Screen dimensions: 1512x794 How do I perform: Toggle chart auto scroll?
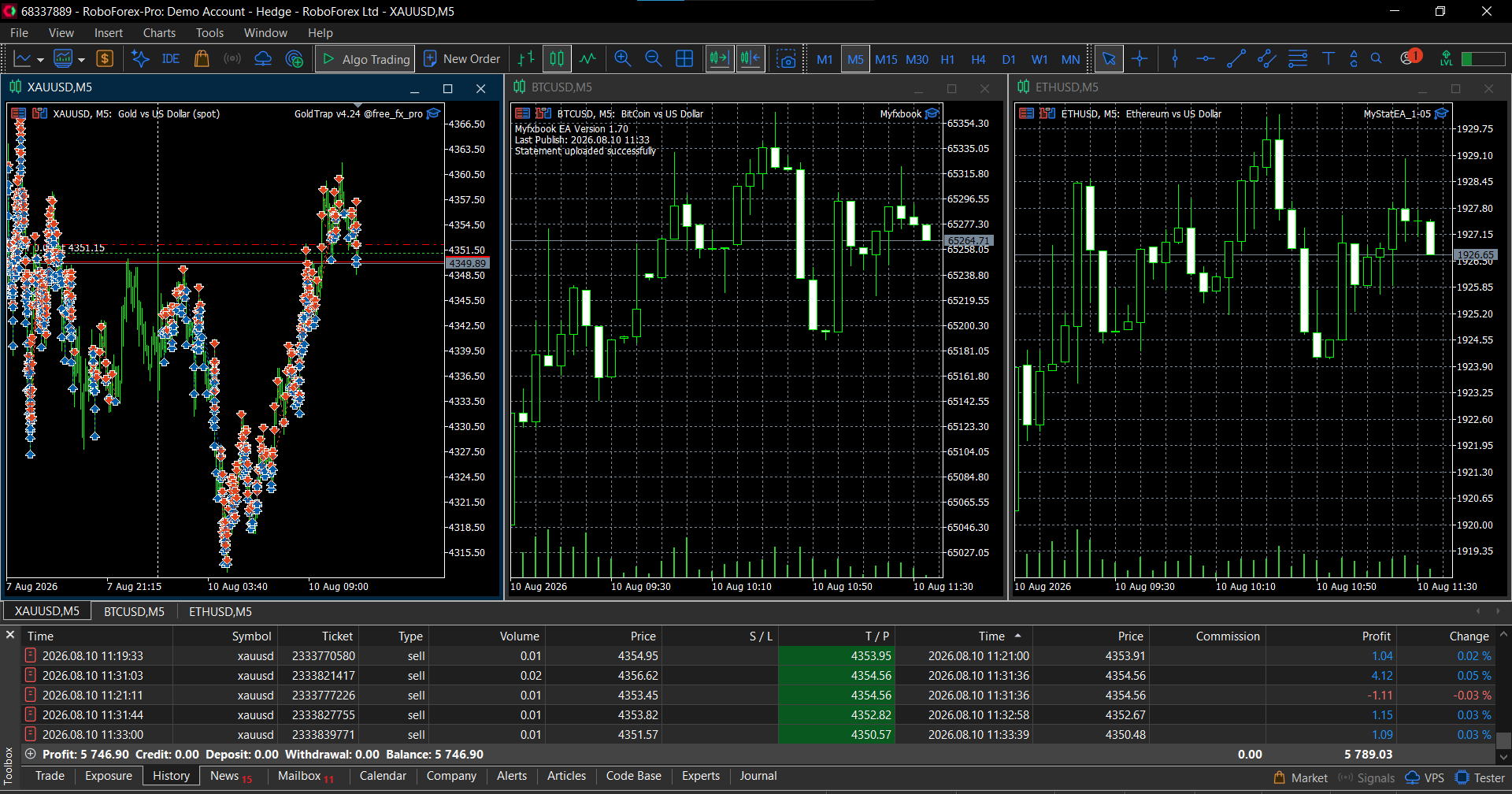[720, 59]
